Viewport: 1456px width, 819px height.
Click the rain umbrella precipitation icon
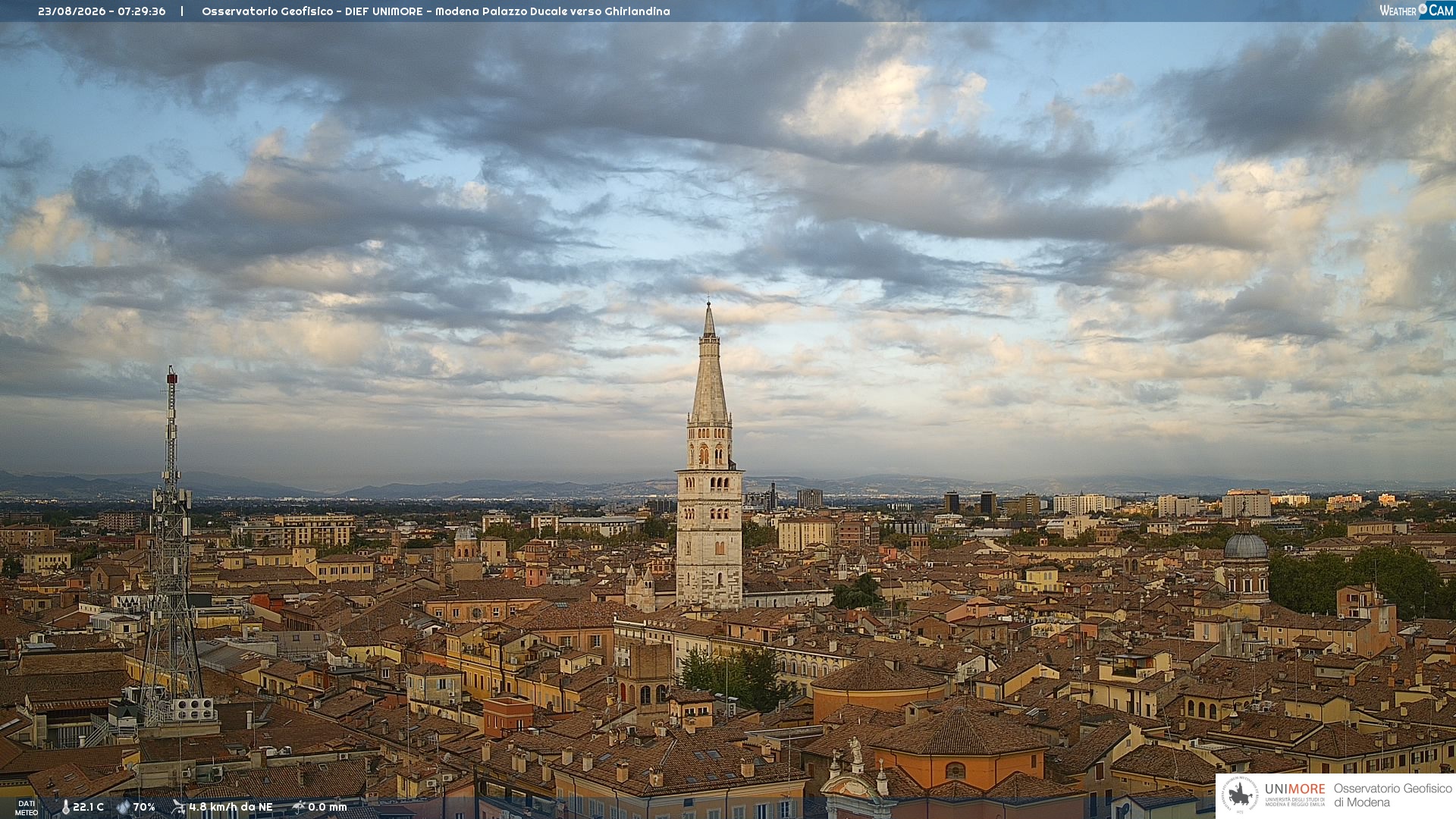tap(299, 807)
